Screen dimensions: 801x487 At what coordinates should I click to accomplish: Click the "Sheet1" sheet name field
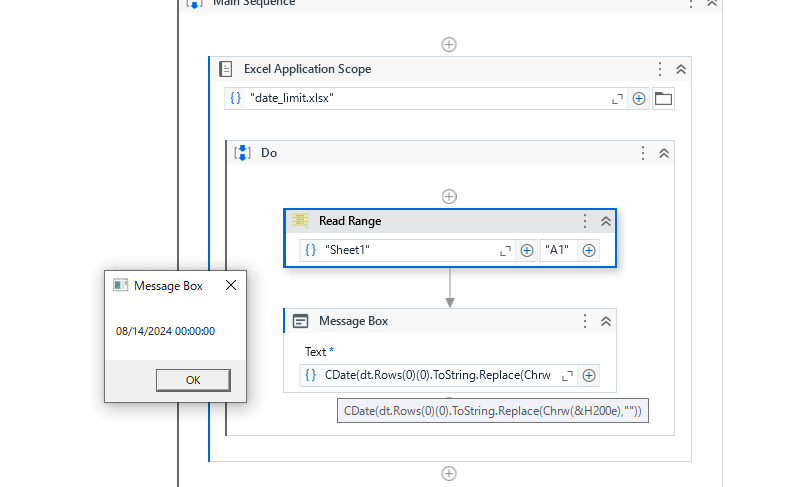pos(409,250)
